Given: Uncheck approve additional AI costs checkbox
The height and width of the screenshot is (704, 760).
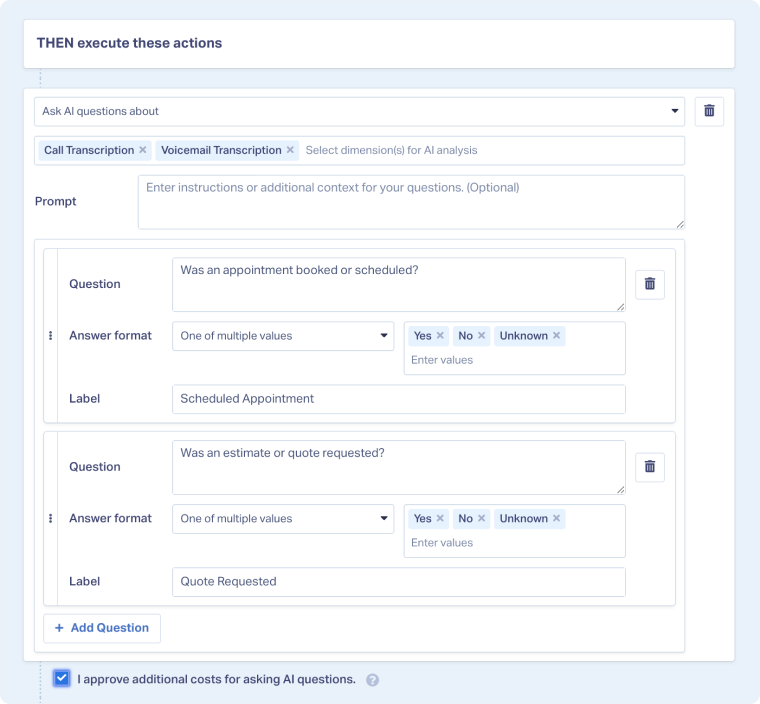Looking at the screenshot, I should tap(62, 679).
